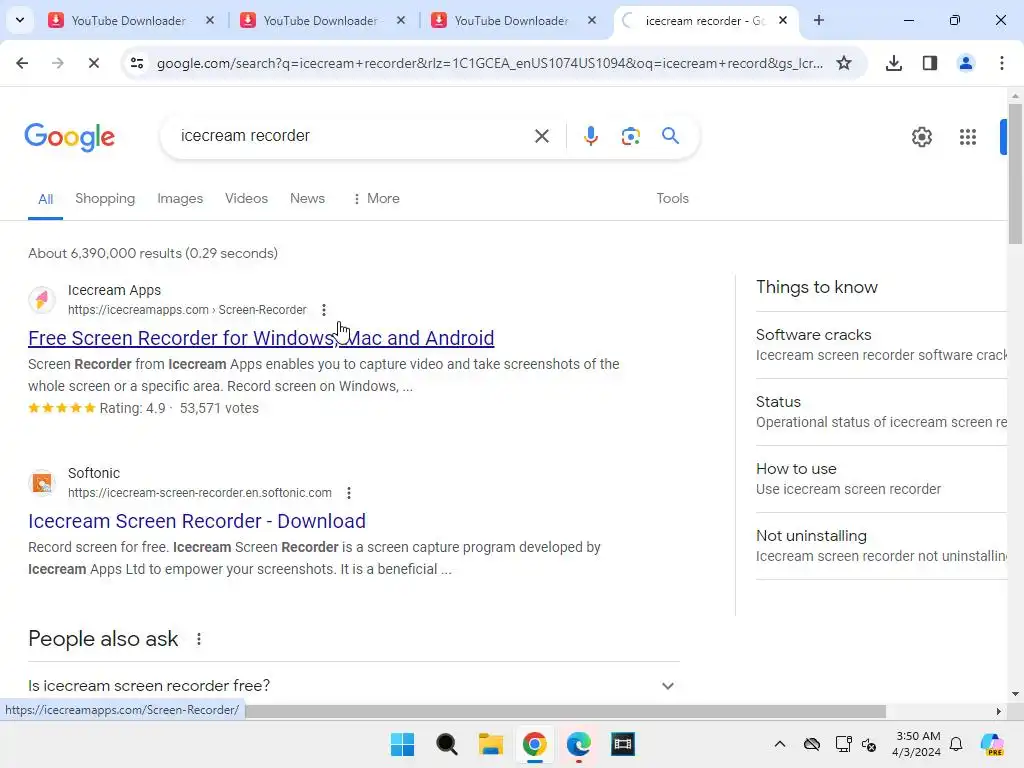The height and width of the screenshot is (768, 1024).
Task: Open search Tools
Action: point(672,199)
